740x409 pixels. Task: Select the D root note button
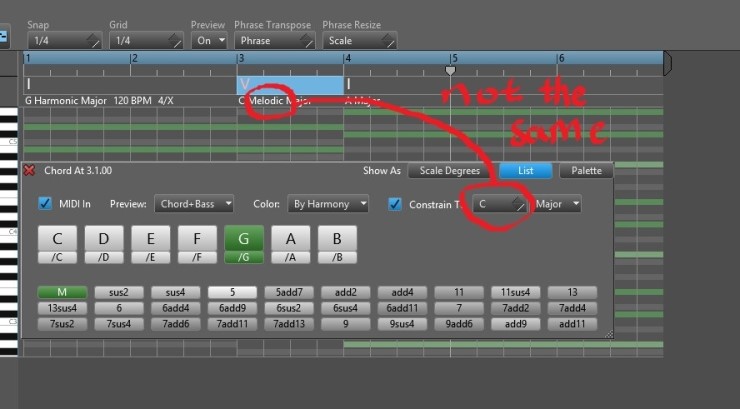[104, 239]
